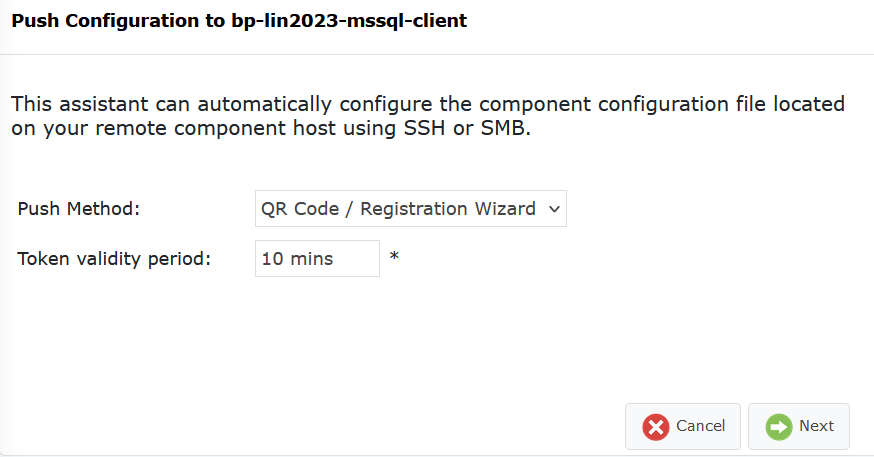Click the 'Registration Wizard' text in the selector
The height and width of the screenshot is (457, 874).
[x=448, y=208]
